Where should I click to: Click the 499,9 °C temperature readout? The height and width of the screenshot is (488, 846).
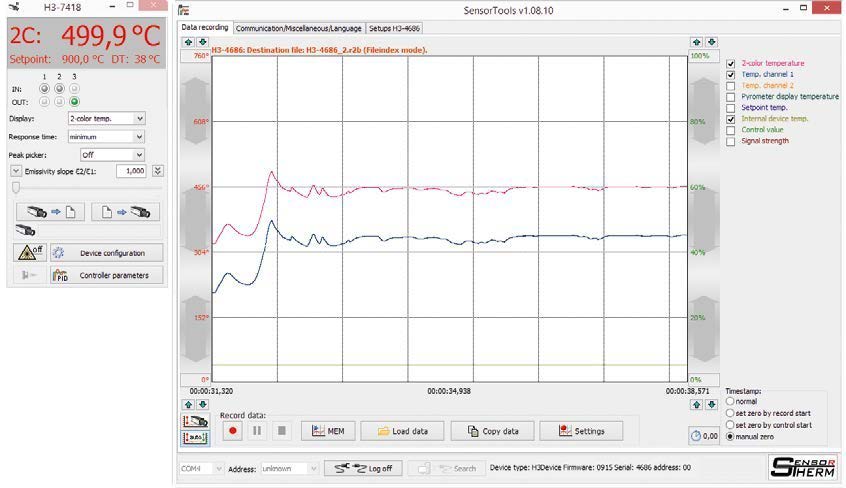(111, 36)
